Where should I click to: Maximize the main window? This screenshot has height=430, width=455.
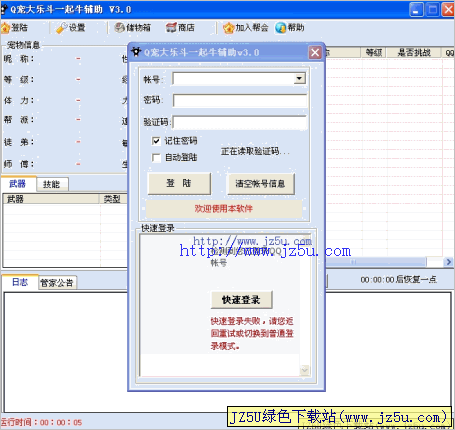(x=432, y=9)
